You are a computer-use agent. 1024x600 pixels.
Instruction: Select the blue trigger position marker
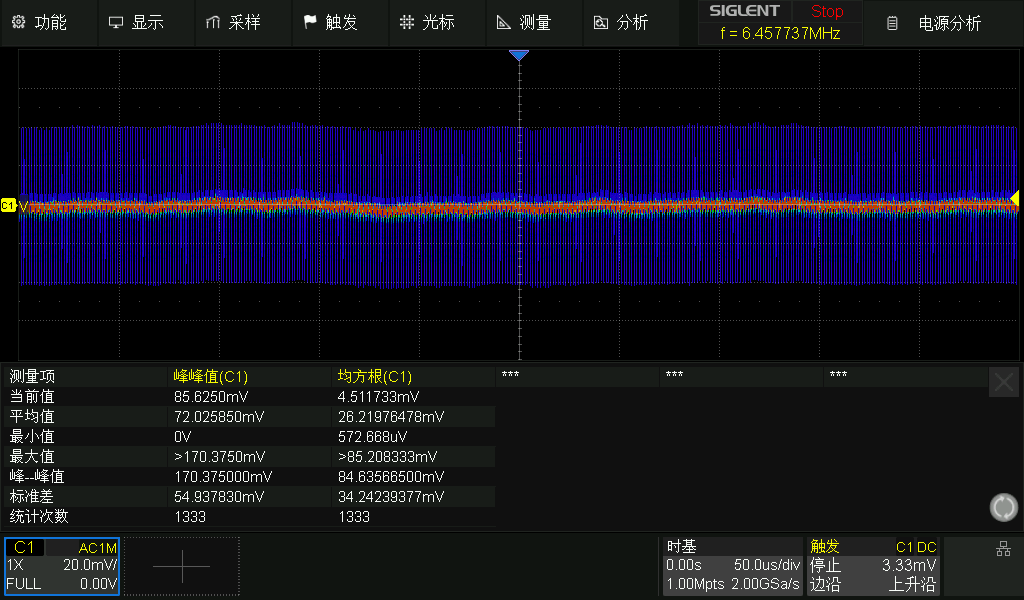[x=518, y=56]
